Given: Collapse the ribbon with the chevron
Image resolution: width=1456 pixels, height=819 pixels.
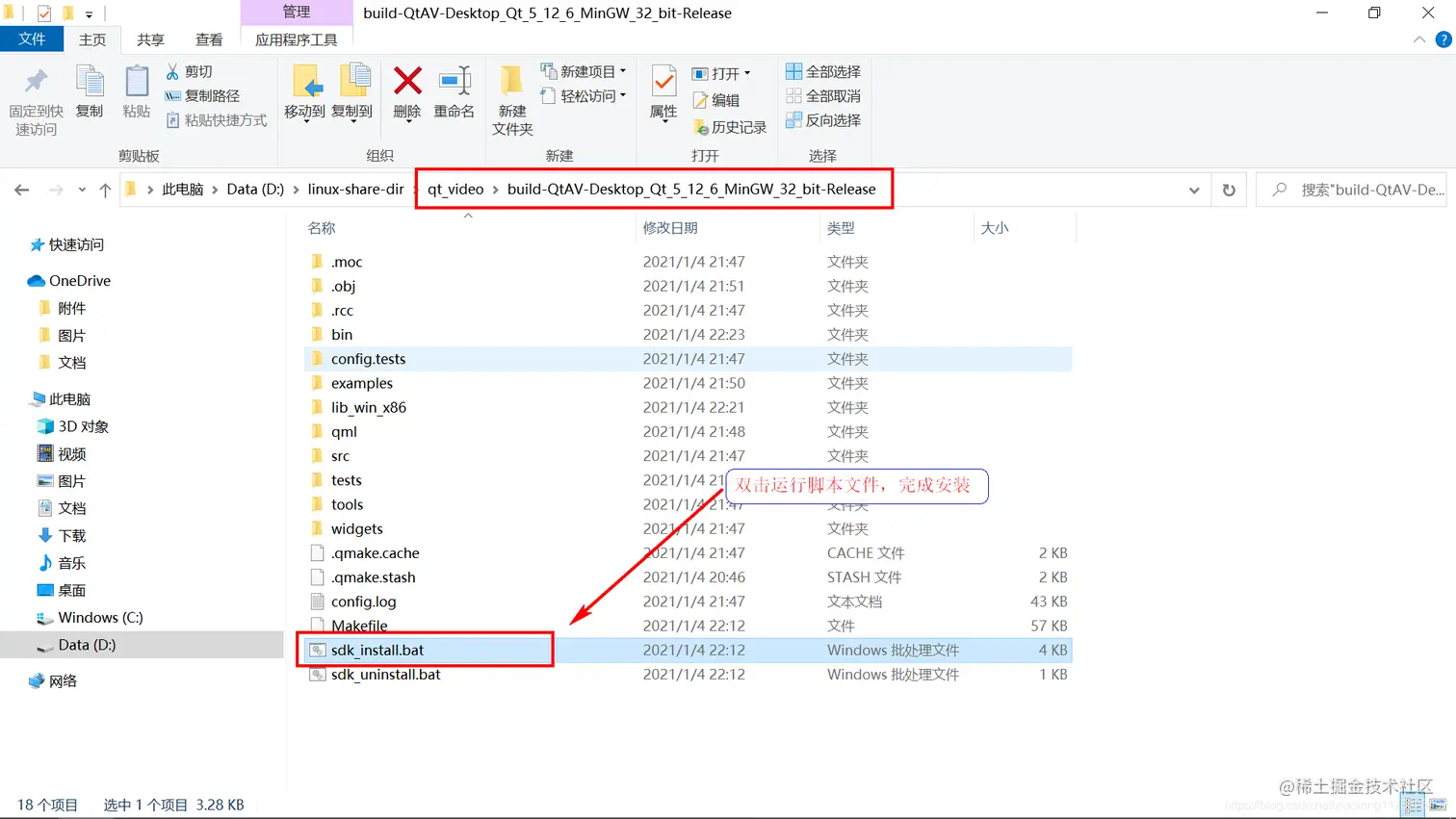Looking at the screenshot, I should click(x=1419, y=39).
